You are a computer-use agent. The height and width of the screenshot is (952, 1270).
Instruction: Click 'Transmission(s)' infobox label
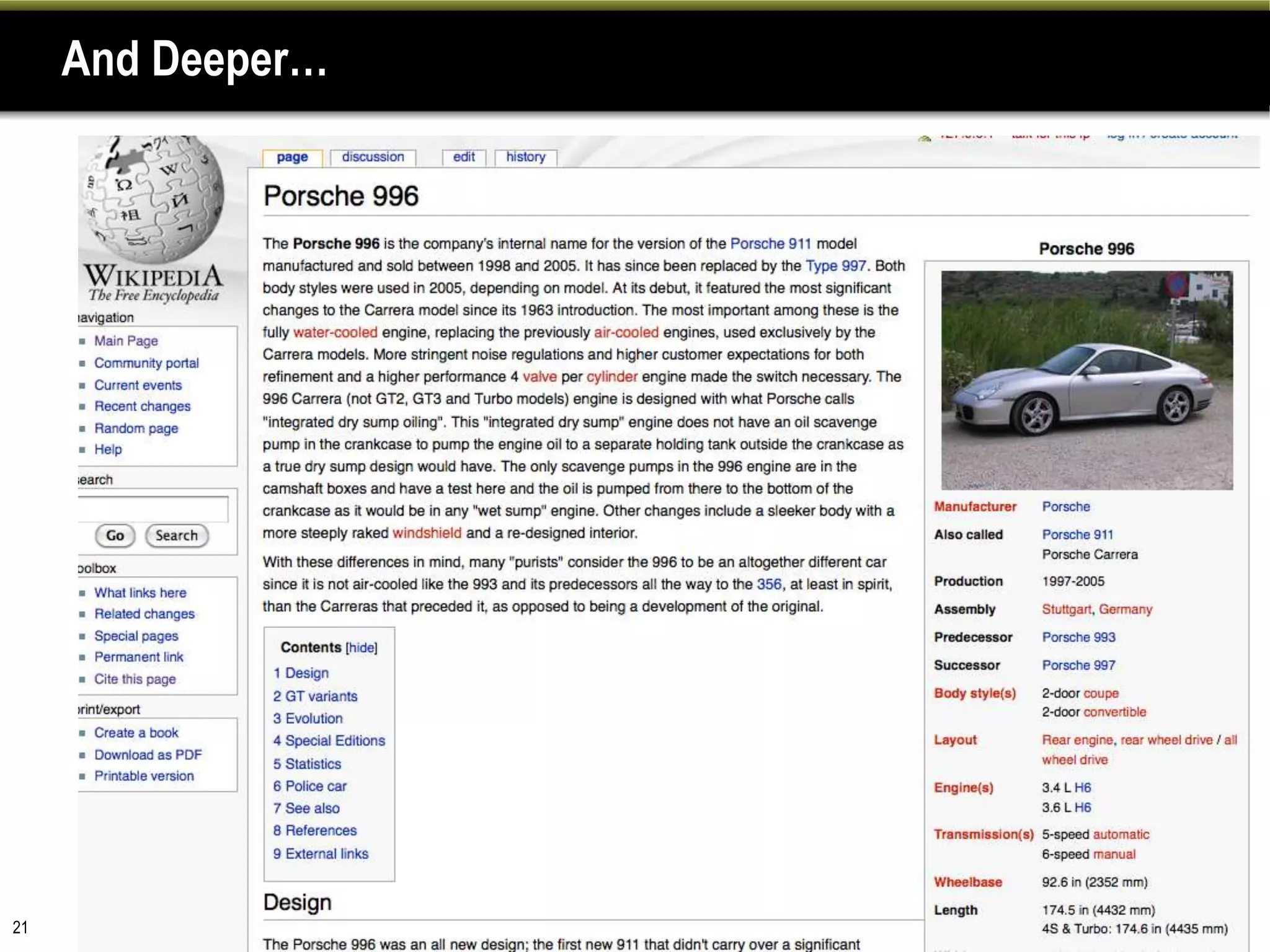[984, 834]
